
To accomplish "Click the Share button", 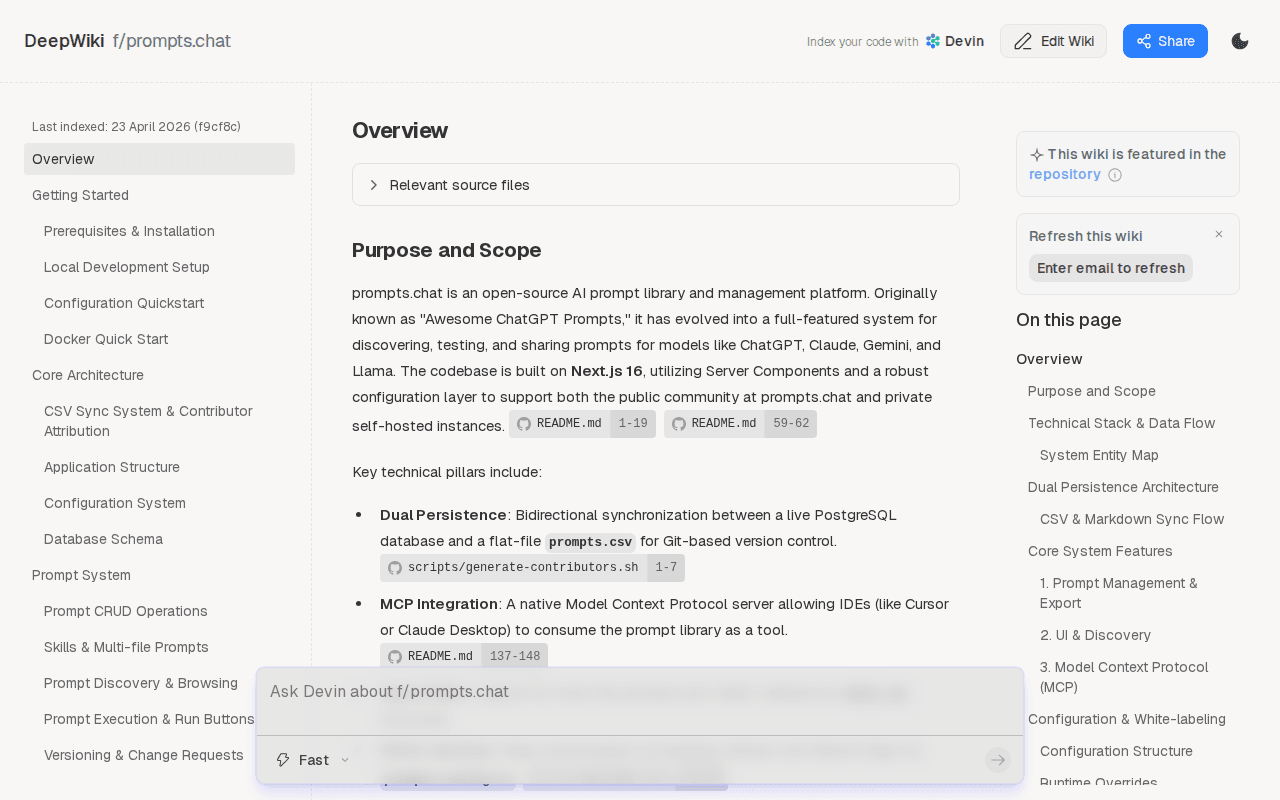I will [x=1165, y=41].
